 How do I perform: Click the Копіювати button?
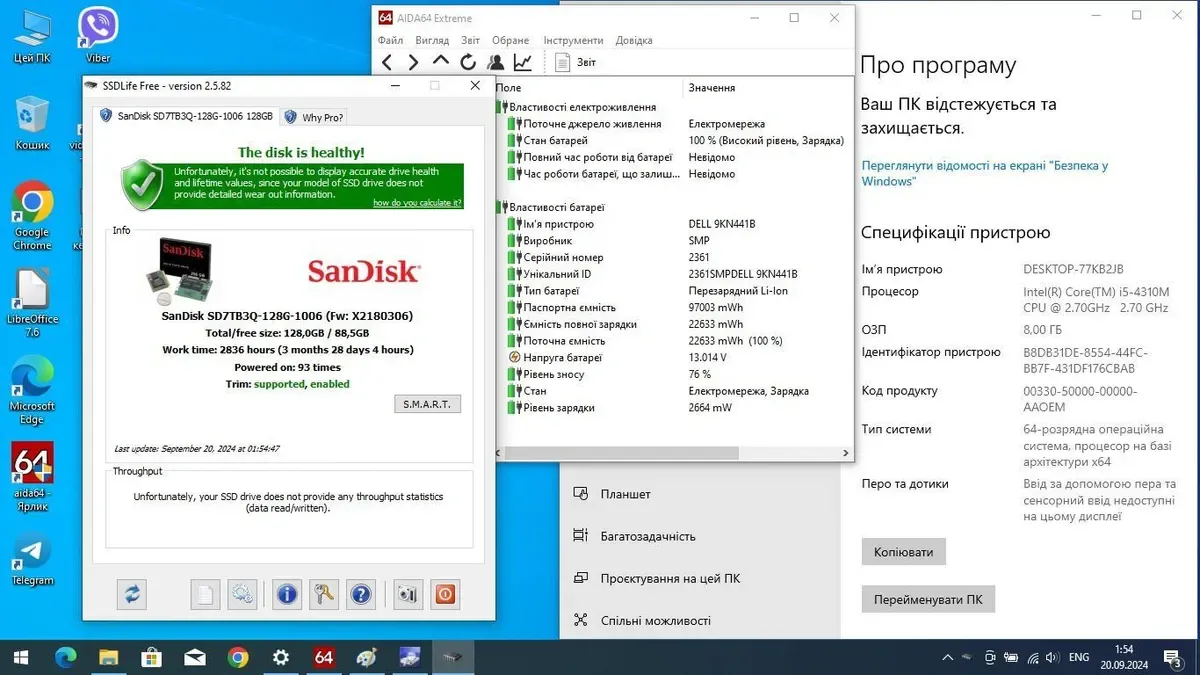coord(903,552)
